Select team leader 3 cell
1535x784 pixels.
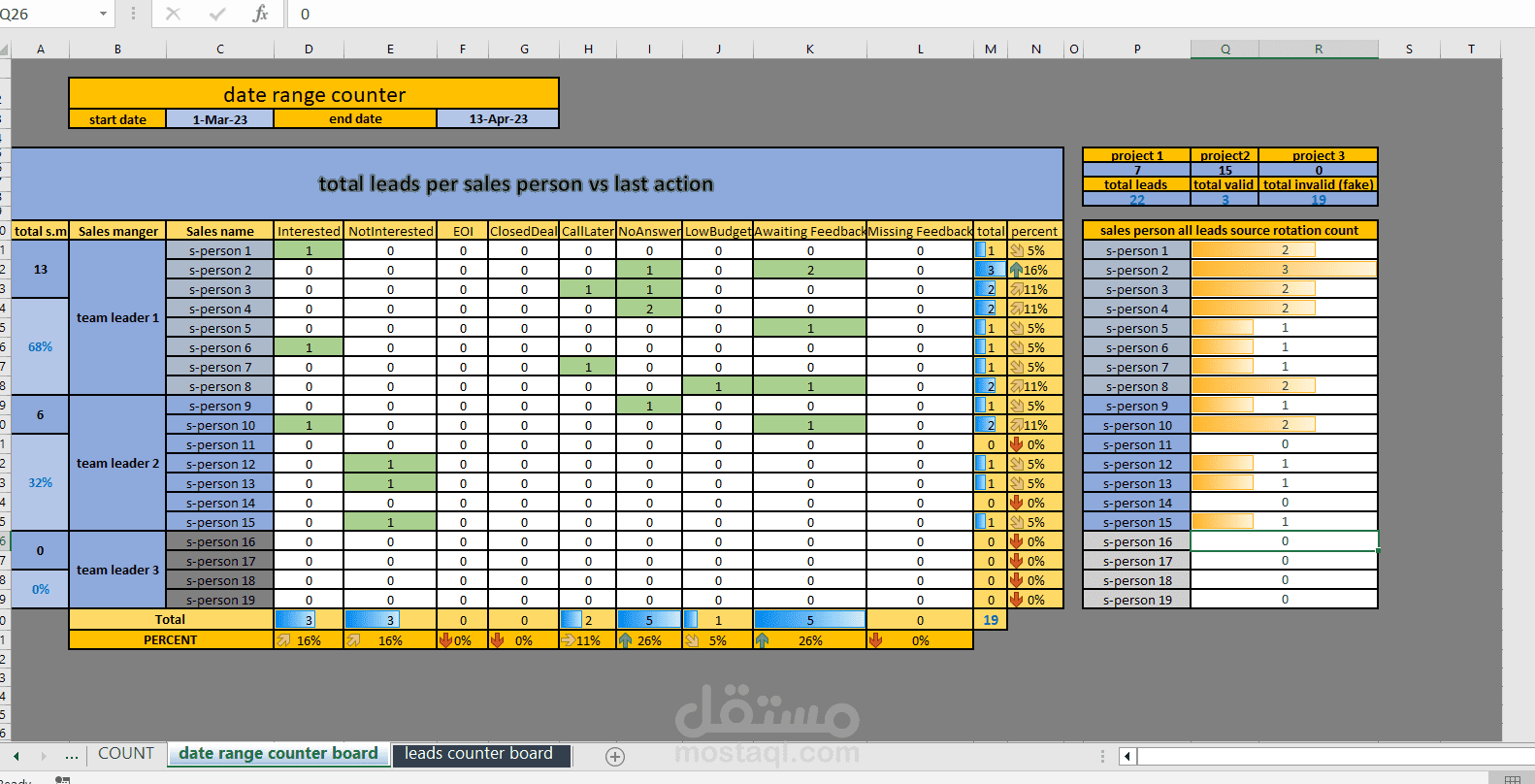point(117,570)
